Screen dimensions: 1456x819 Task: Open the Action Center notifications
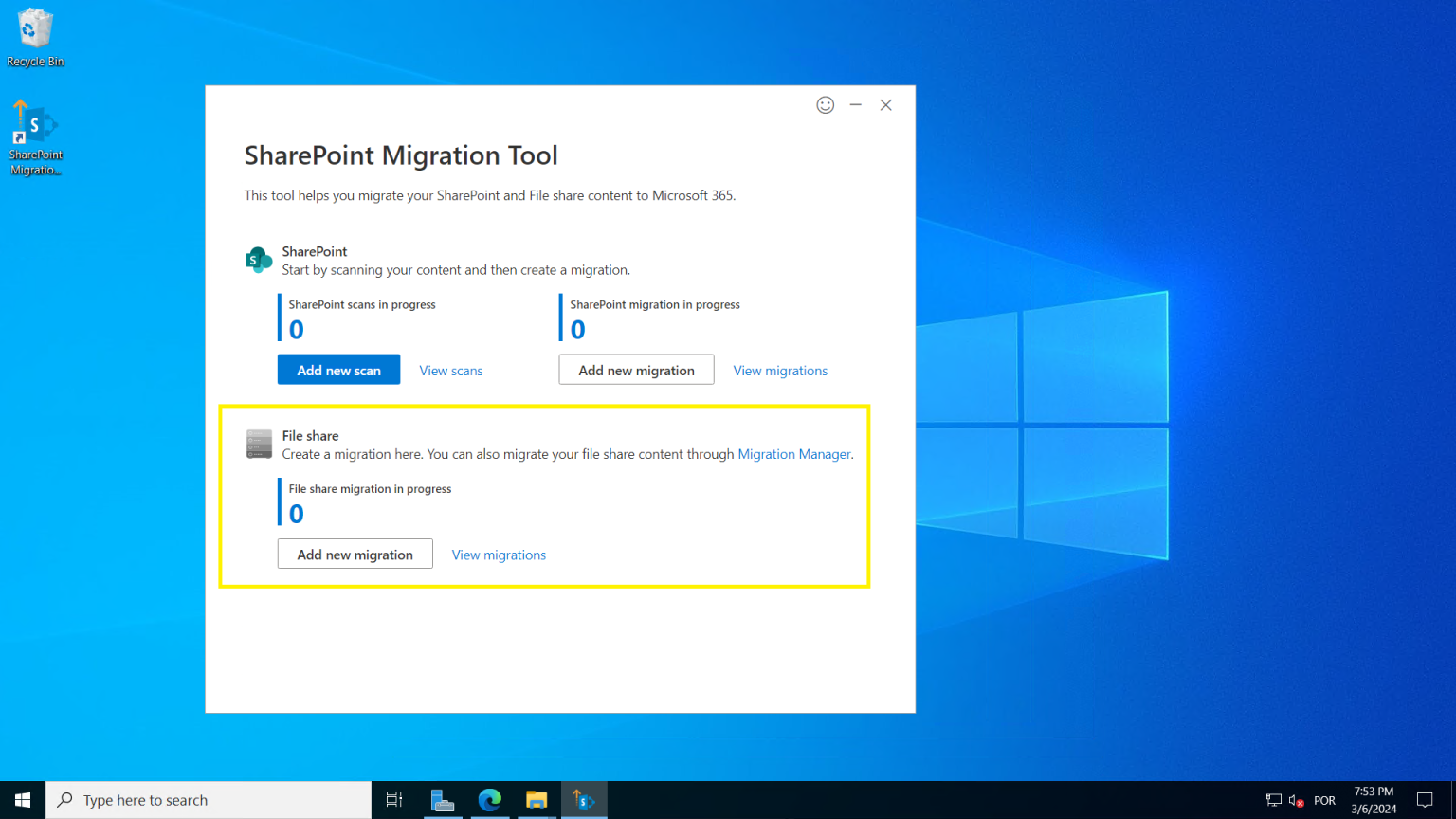pos(1427,799)
